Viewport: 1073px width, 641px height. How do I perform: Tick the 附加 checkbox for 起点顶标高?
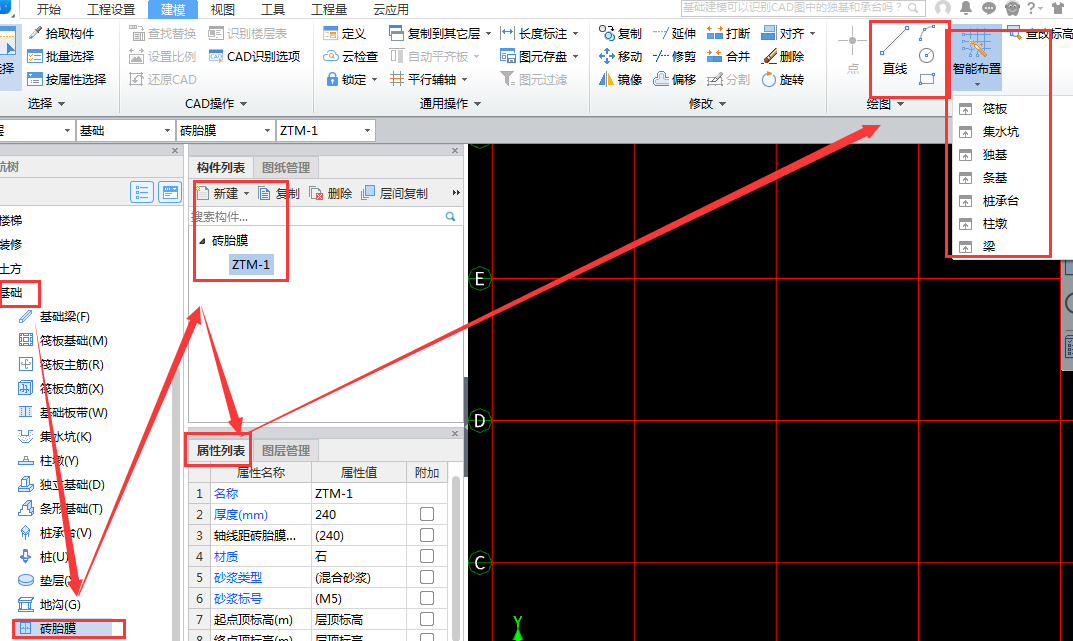427,619
